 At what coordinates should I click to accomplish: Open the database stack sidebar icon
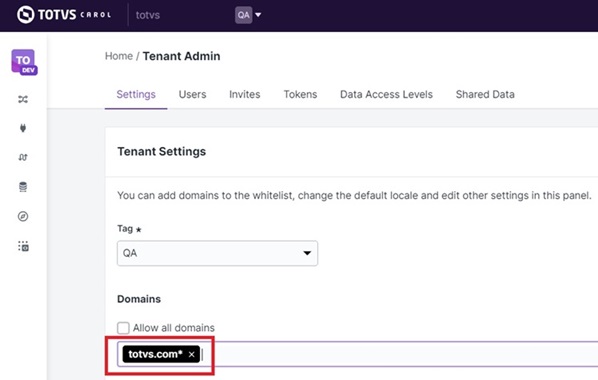pyautogui.click(x=23, y=187)
